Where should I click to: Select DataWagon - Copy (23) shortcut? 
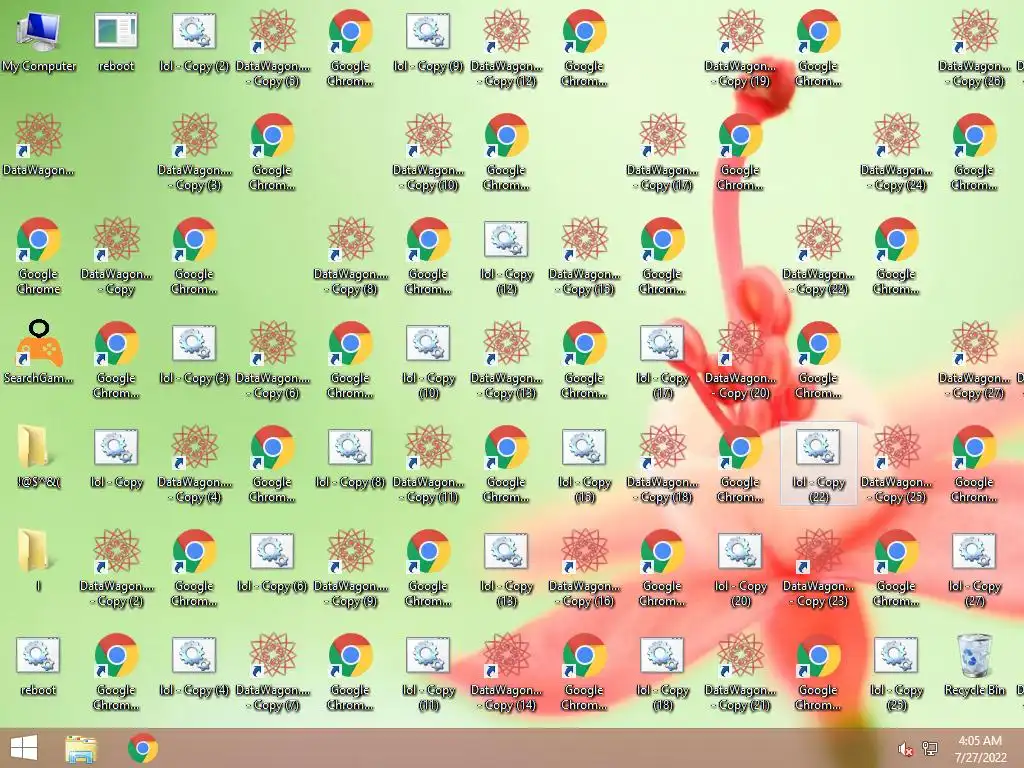point(818,569)
